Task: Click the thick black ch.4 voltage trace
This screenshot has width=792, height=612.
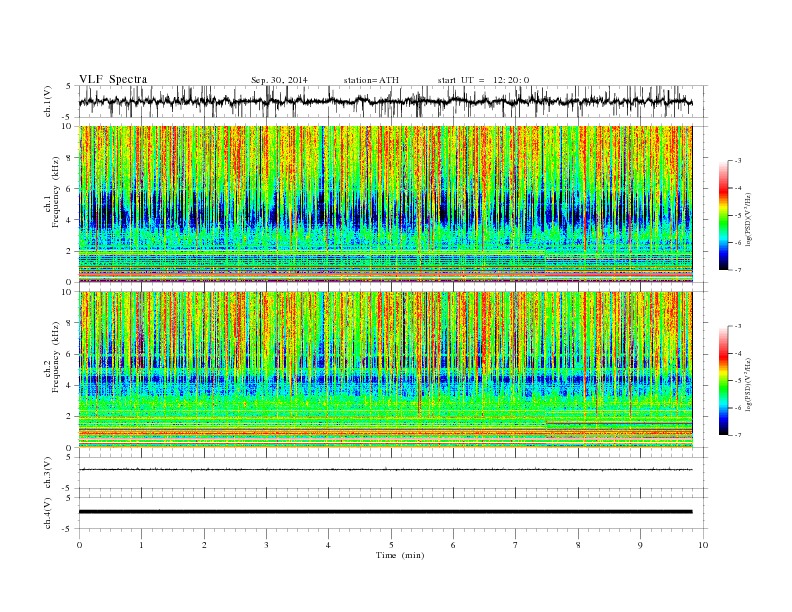Action: [386, 512]
